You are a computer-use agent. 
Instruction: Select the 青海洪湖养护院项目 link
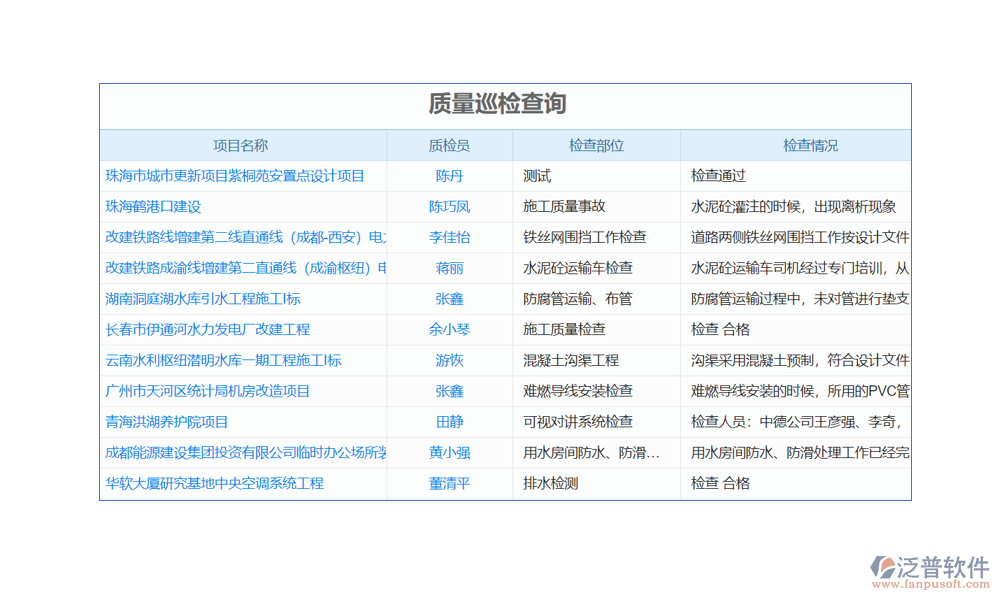167,422
